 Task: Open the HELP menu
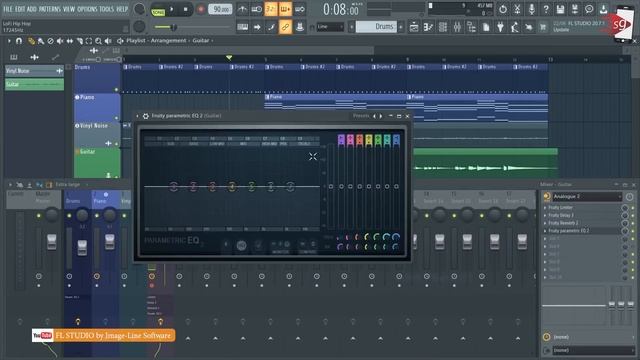[122, 9]
